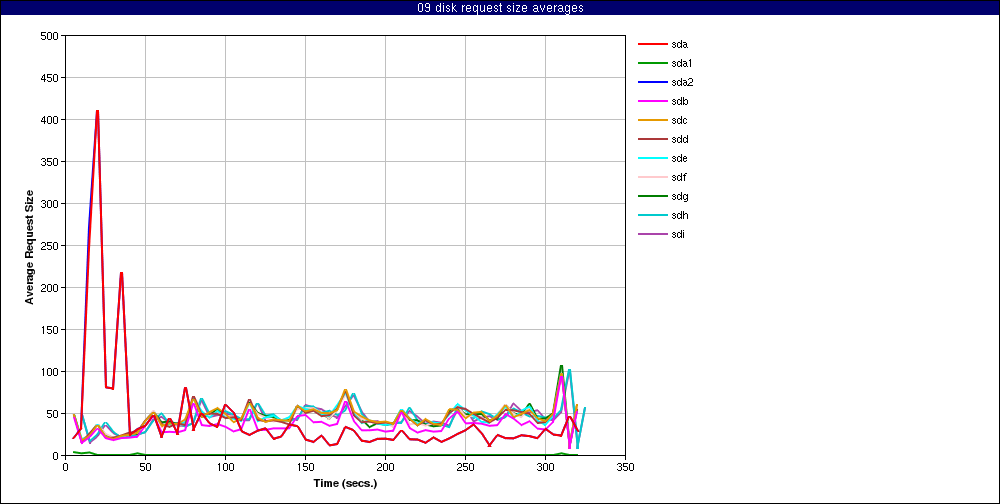Click the 350 x-axis tick value

(626, 467)
